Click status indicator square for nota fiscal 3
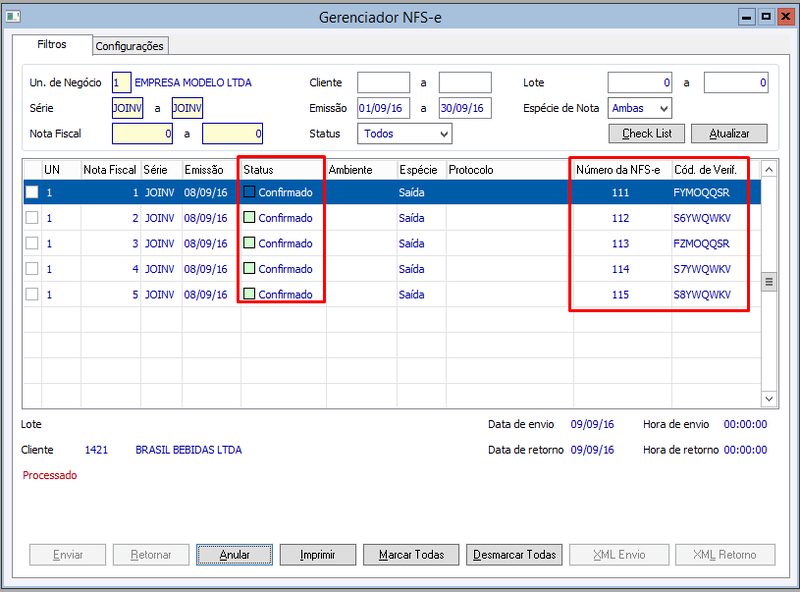The width and height of the screenshot is (800, 592). pos(249,243)
